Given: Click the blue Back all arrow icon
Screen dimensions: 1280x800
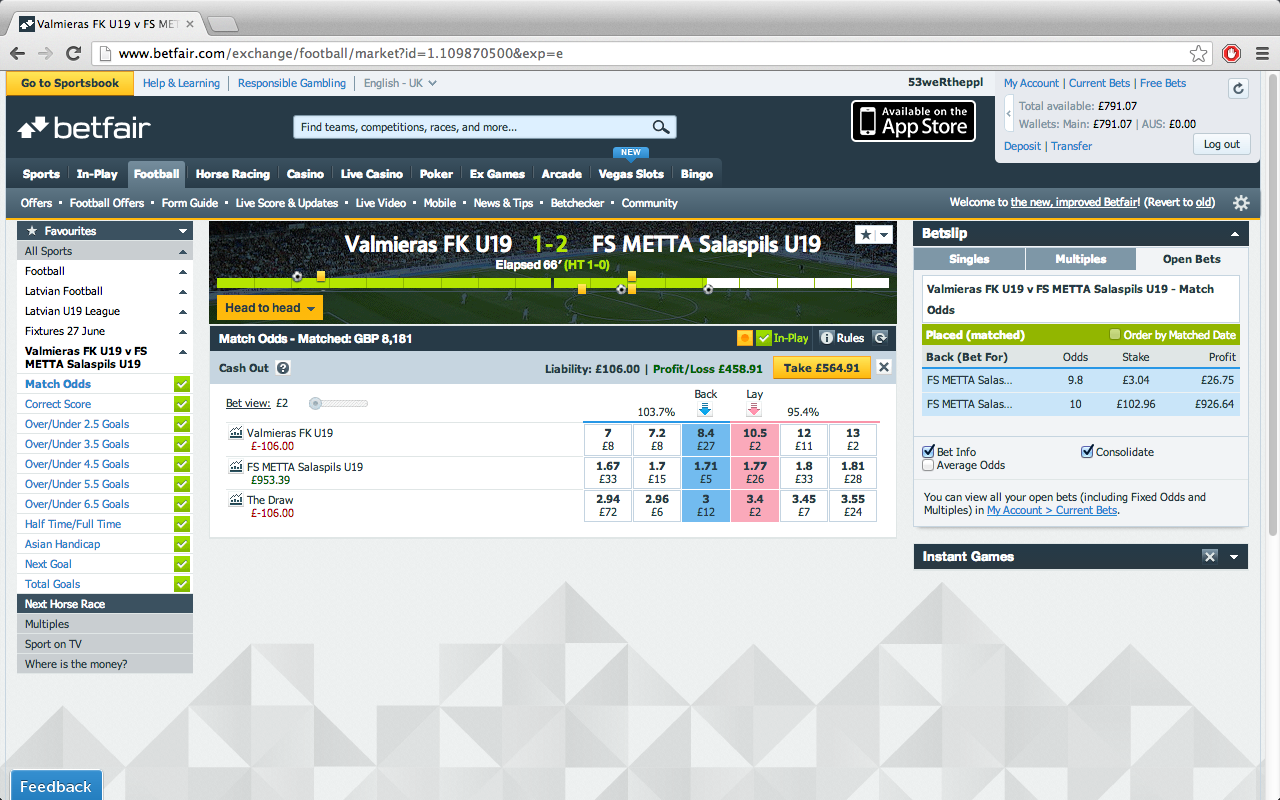Looking at the screenshot, I should tap(705, 410).
